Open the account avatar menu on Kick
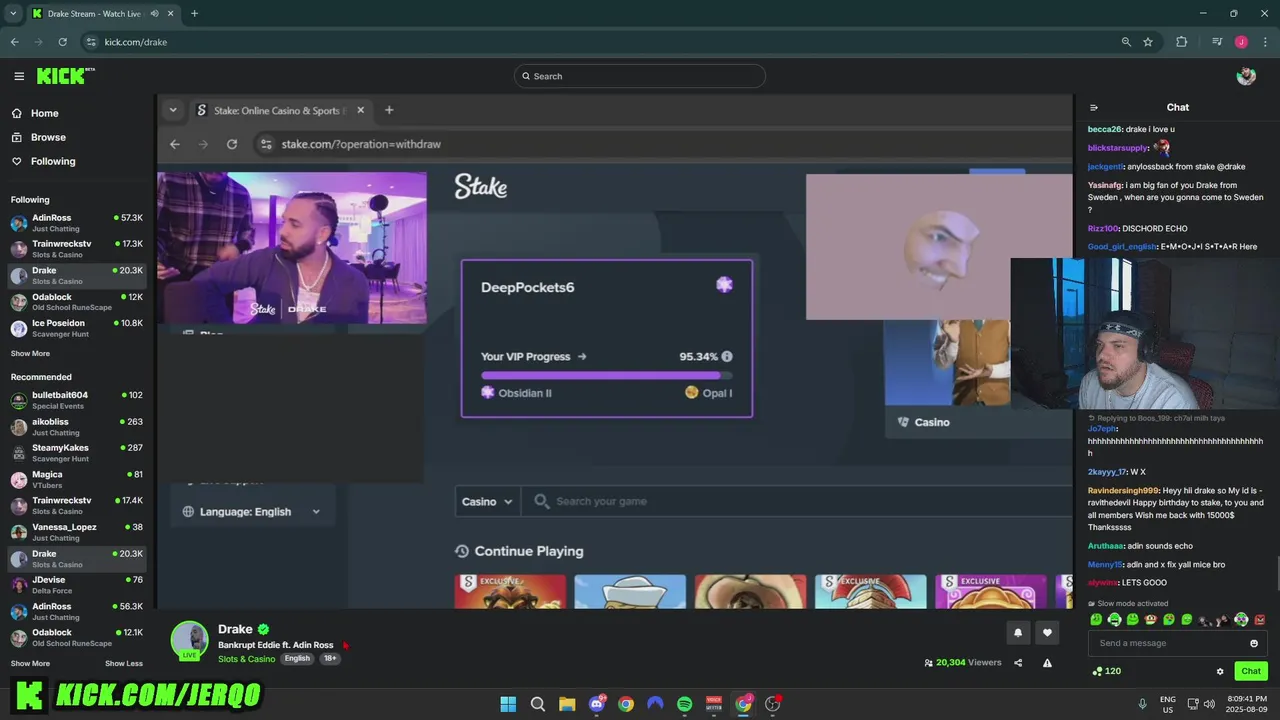1280x720 pixels. tap(1246, 76)
